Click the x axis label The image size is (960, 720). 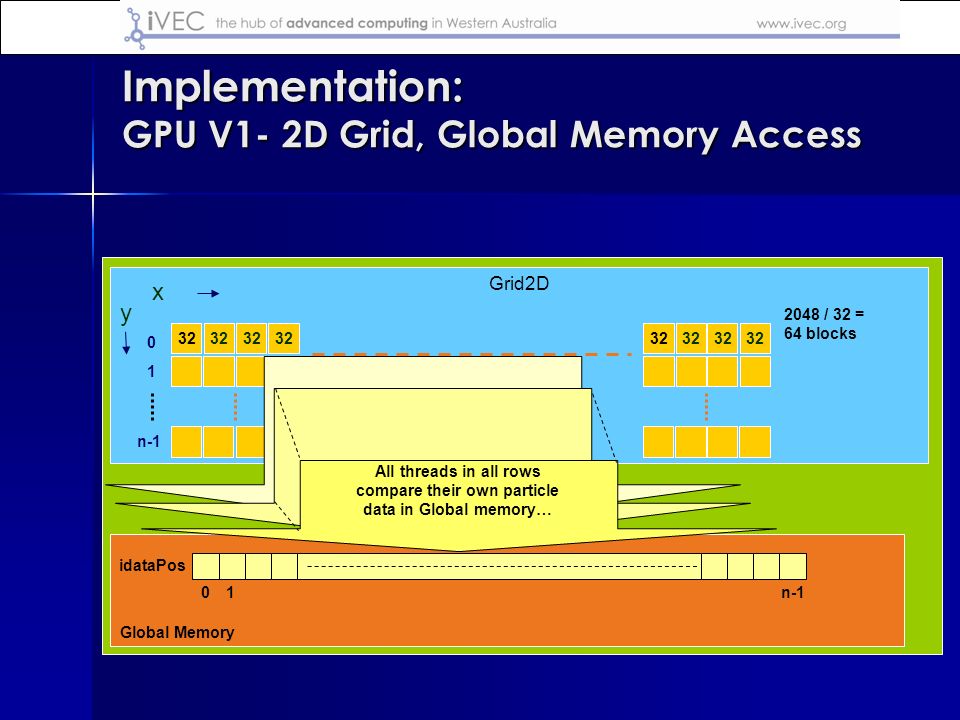(x=158, y=293)
